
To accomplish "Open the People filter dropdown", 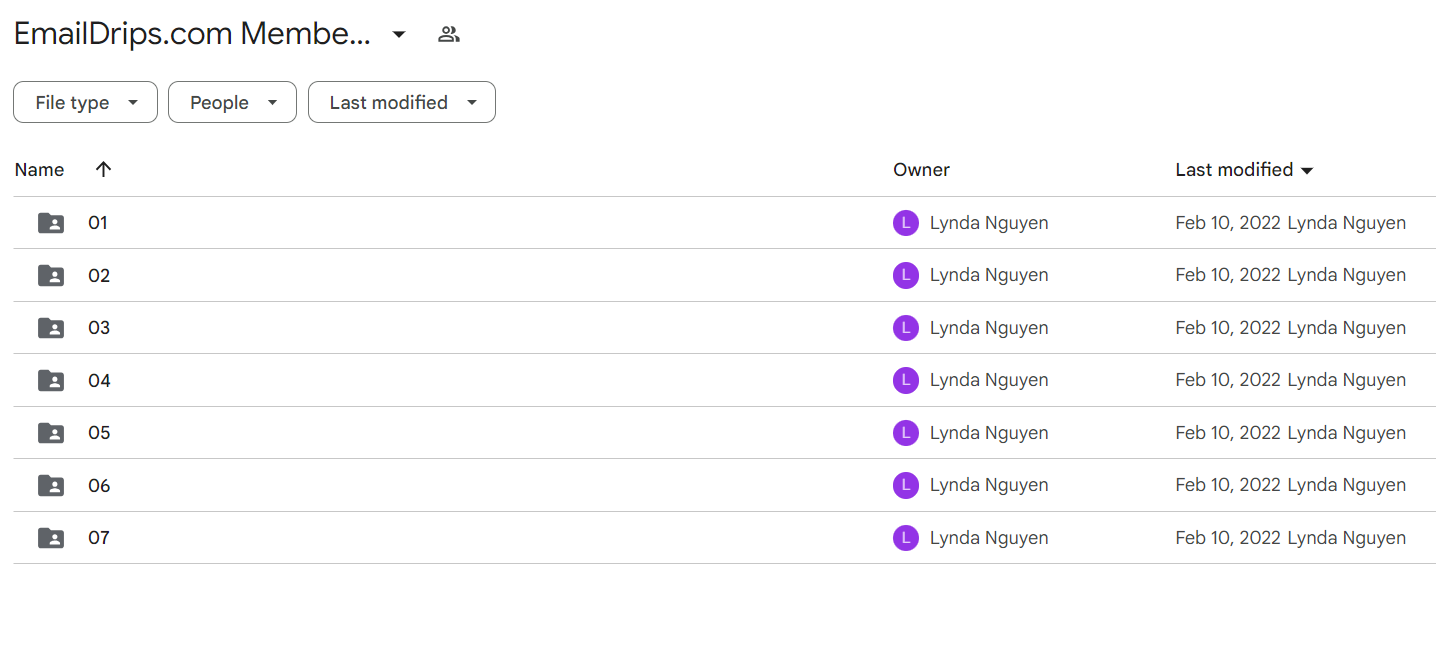I will click(232, 102).
